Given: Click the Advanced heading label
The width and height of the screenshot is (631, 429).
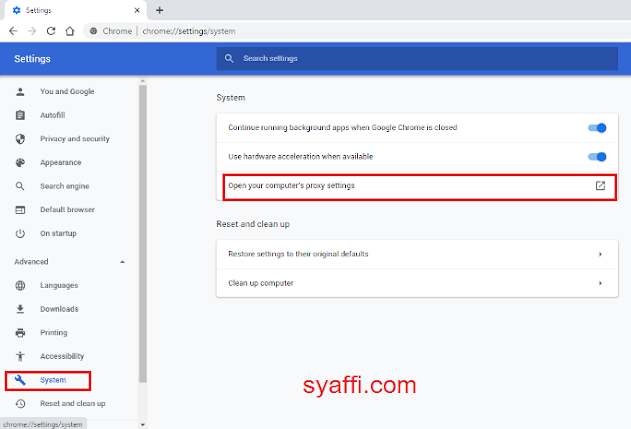Looking at the screenshot, I should [31, 262].
